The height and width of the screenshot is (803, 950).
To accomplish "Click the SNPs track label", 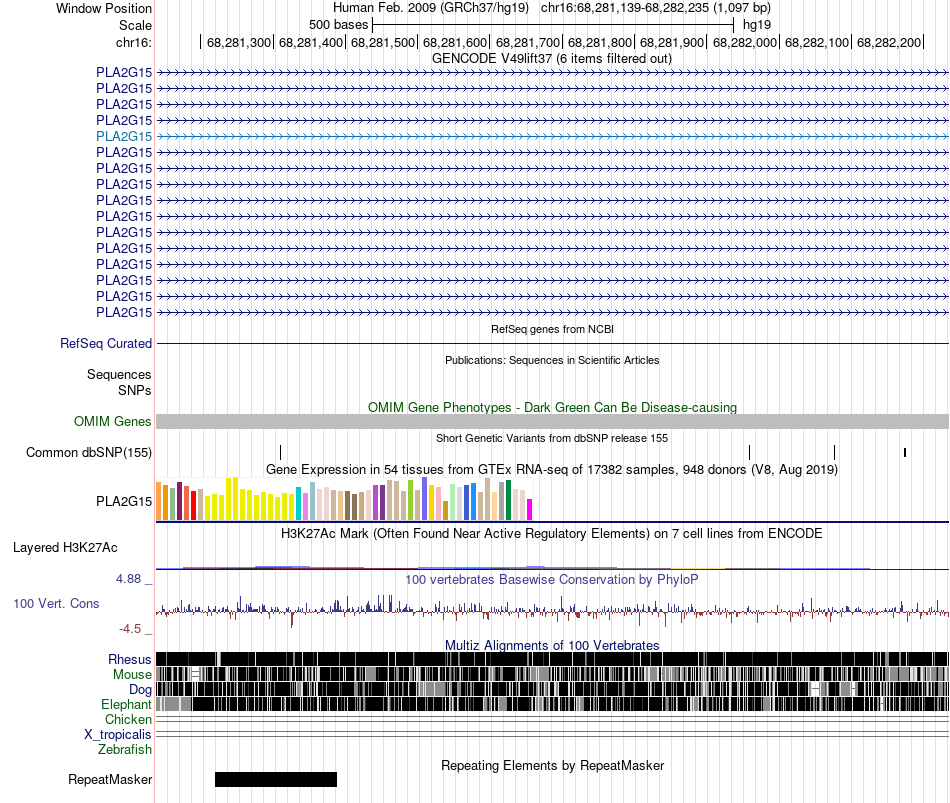I will (x=135, y=390).
